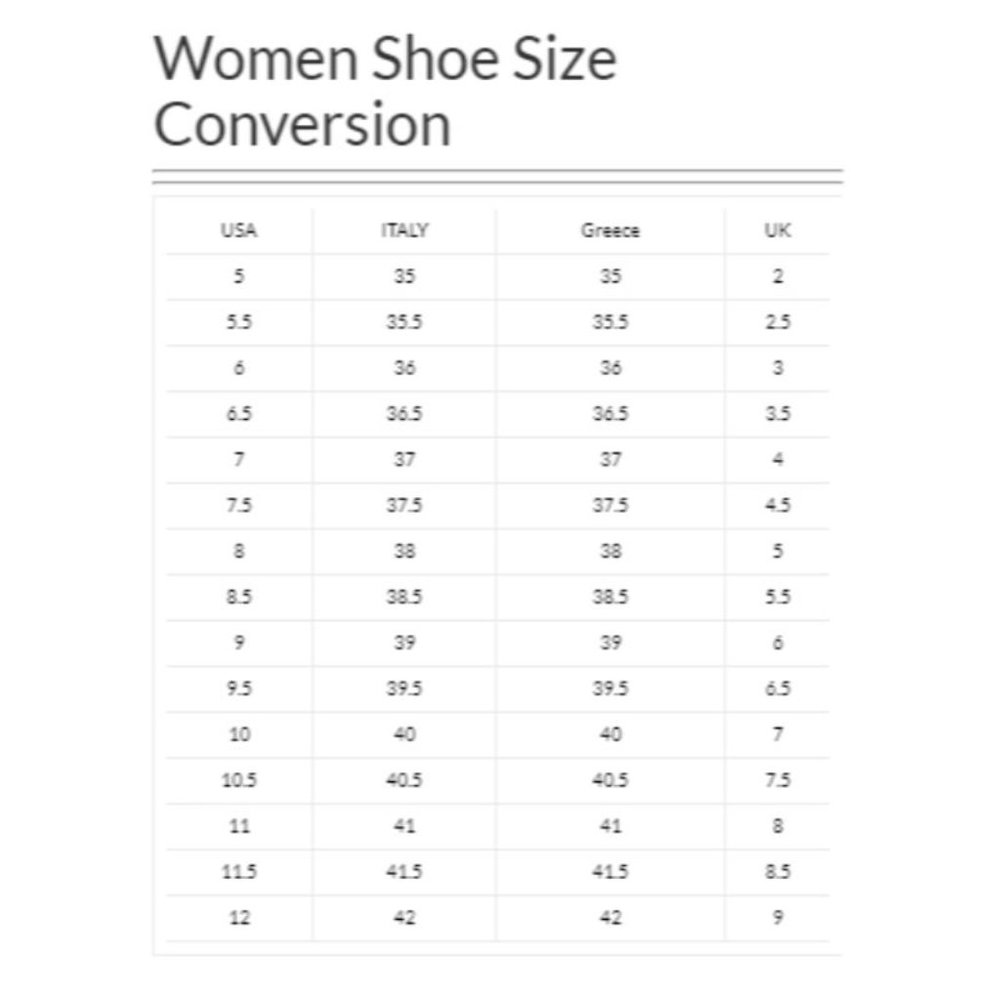Pick Greece size 42 cell
This screenshot has width=1000, height=1000.
610,918
